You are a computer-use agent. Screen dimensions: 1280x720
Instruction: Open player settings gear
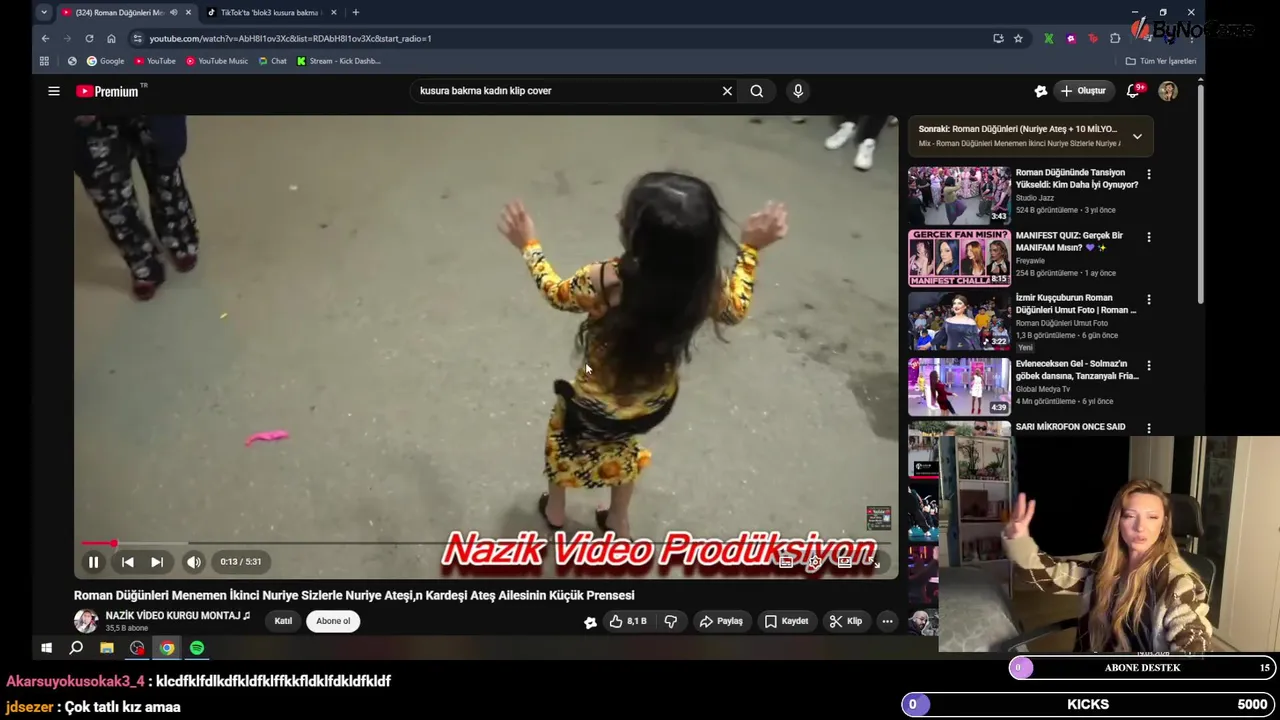[x=815, y=562]
